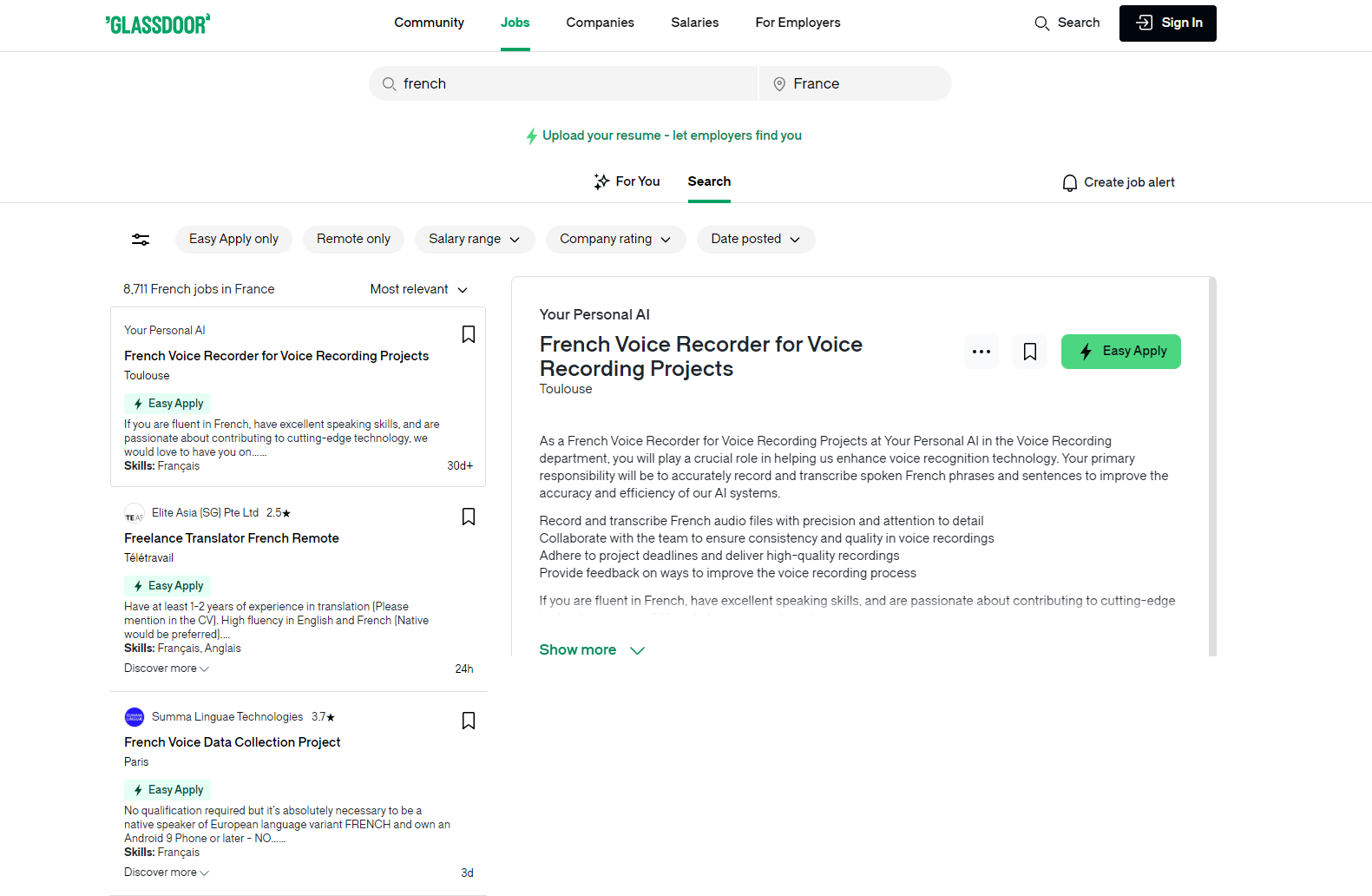This screenshot has height=896, width=1372.
Task: Open Most relevant sort dropdown
Action: tap(419, 289)
